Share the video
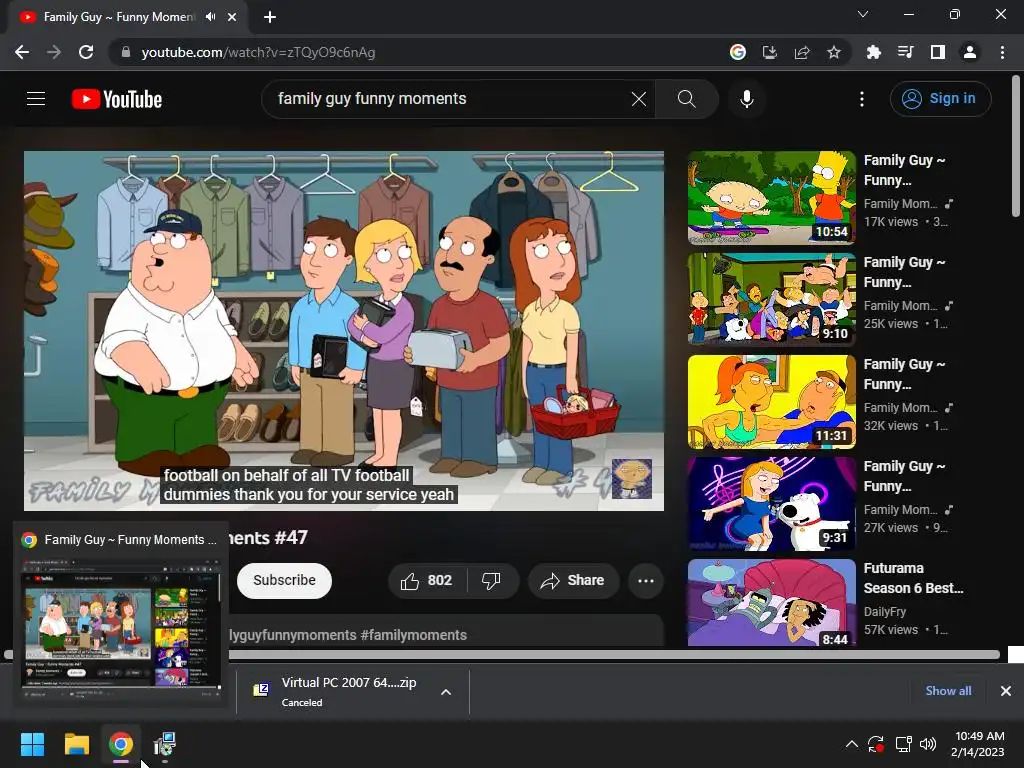Screen dimensions: 1024x768 click(573, 581)
